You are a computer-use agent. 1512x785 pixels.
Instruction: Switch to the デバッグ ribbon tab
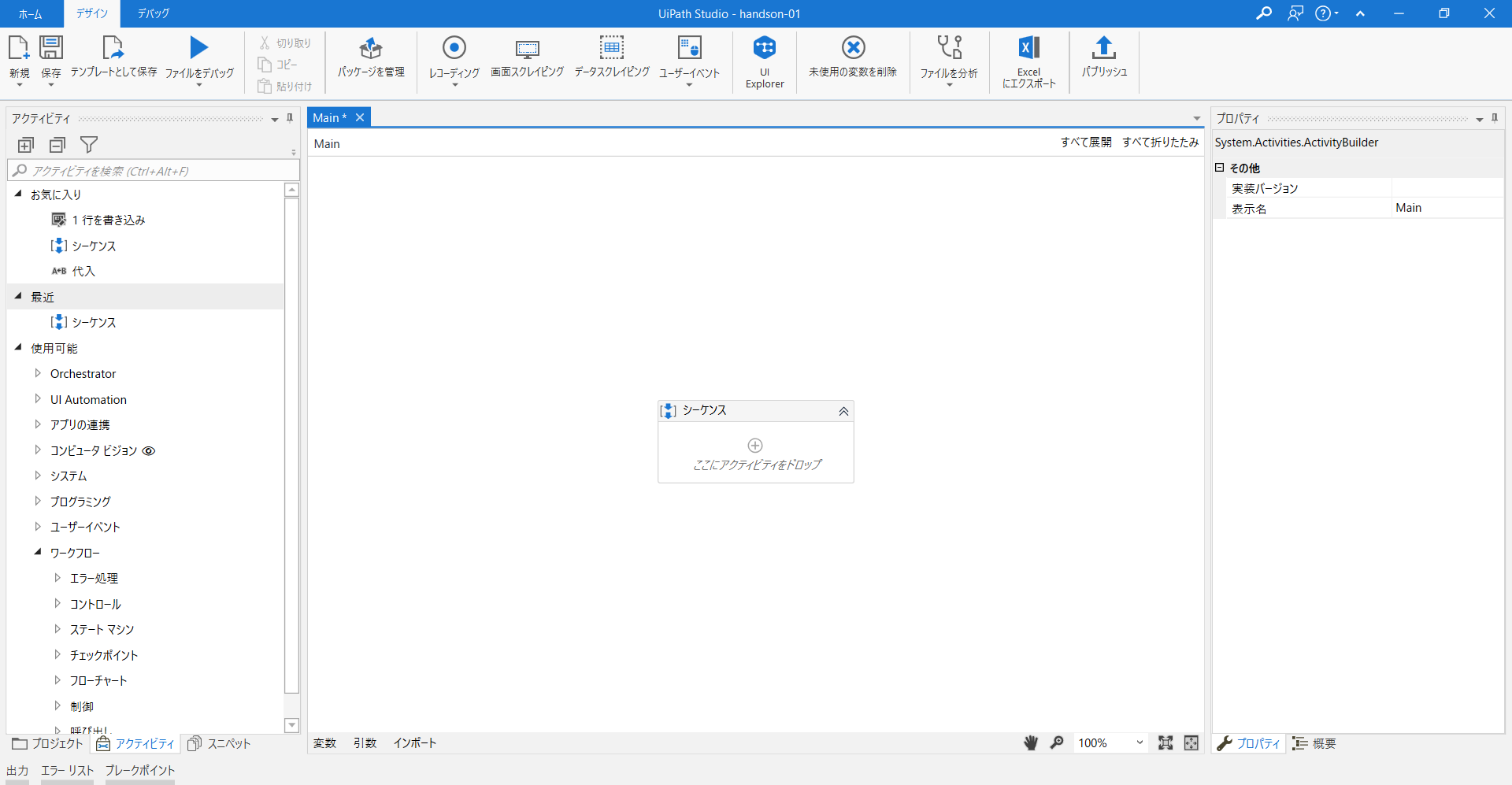pyautogui.click(x=154, y=13)
